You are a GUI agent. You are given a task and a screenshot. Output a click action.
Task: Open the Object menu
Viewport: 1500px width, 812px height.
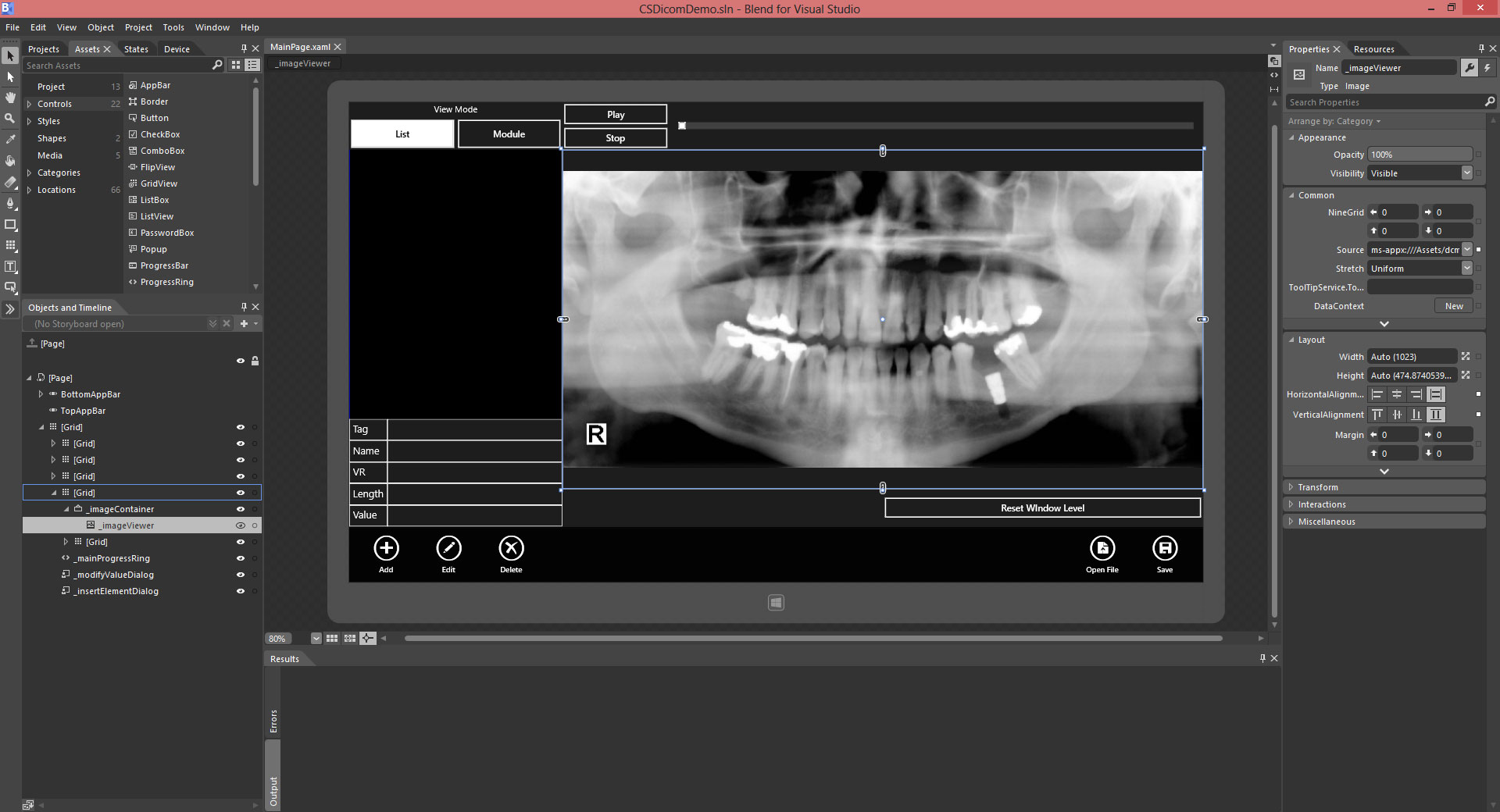coord(101,27)
